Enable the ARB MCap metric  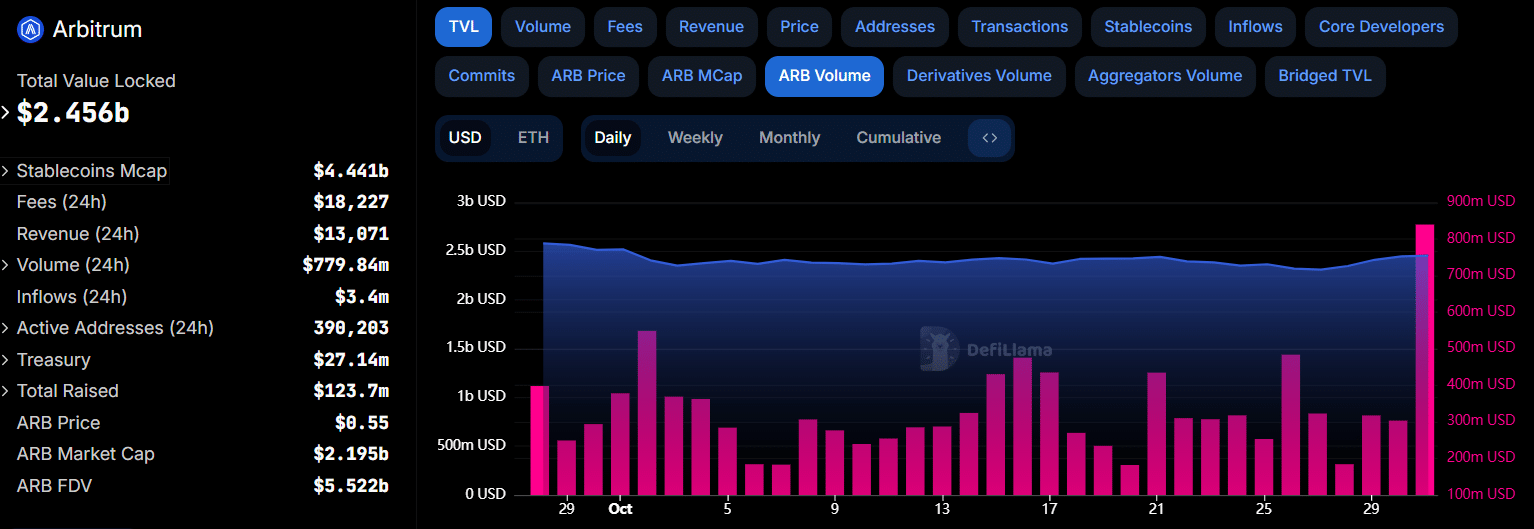pyautogui.click(x=702, y=76)
